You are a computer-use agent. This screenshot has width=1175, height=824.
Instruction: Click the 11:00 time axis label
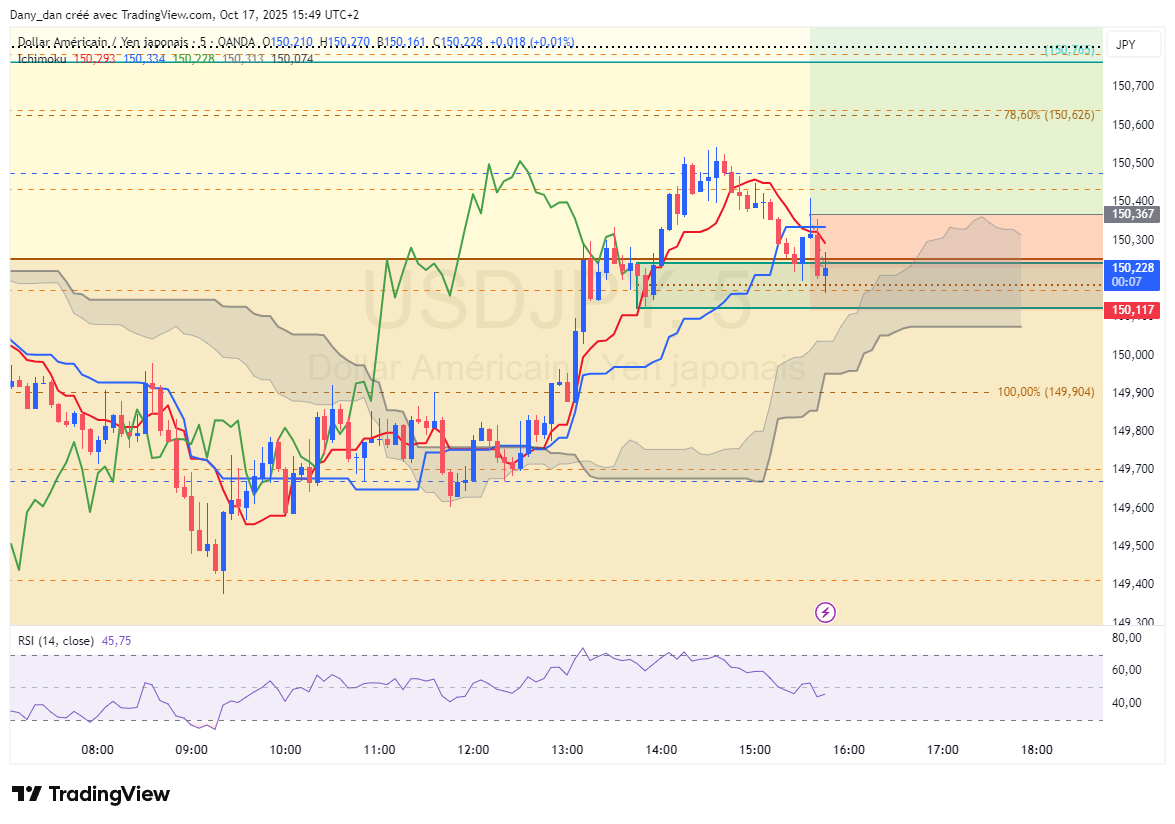[379, 751]
